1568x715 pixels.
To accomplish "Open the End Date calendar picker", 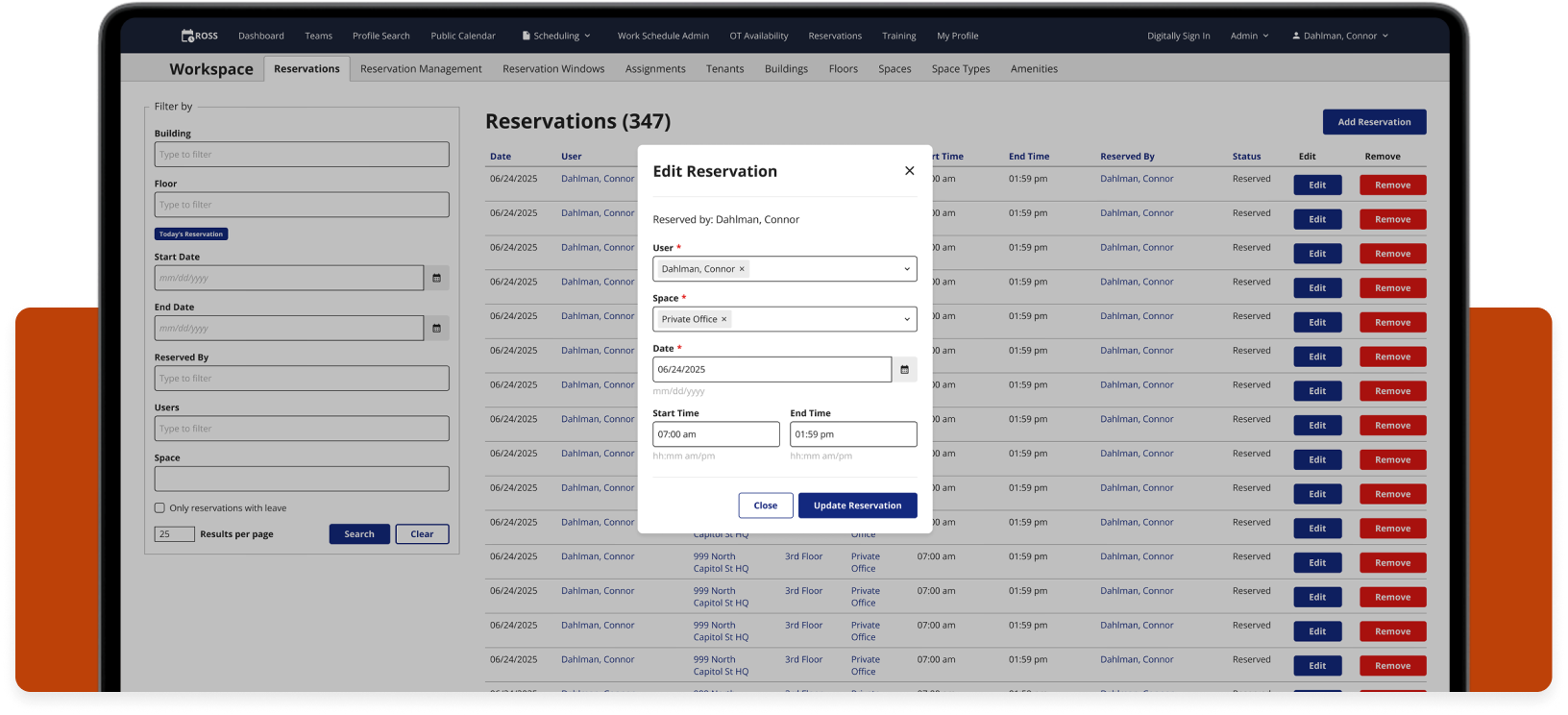I will click(436, 328).
